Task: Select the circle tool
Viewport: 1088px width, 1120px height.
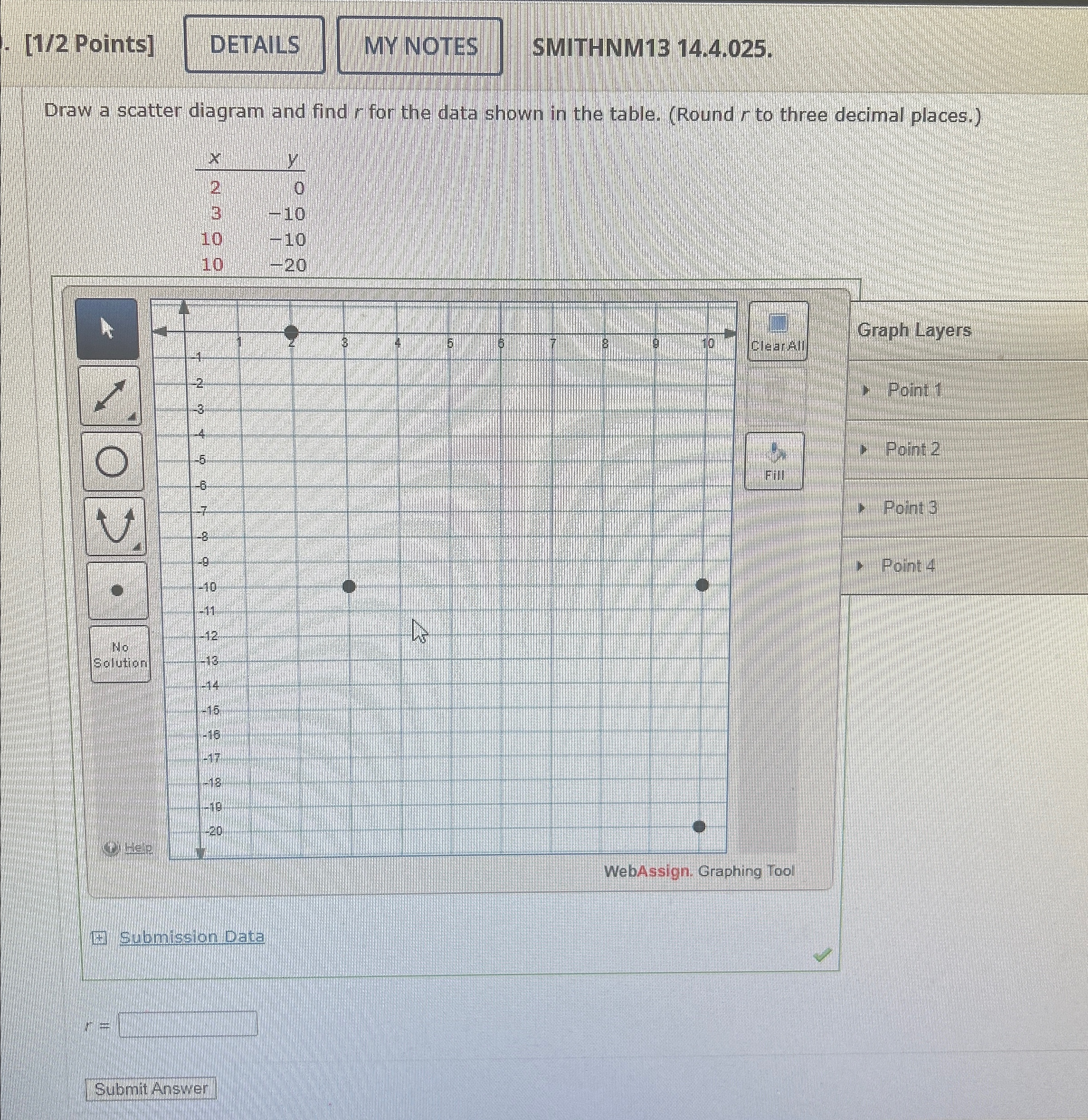Action: pos(112,462)
